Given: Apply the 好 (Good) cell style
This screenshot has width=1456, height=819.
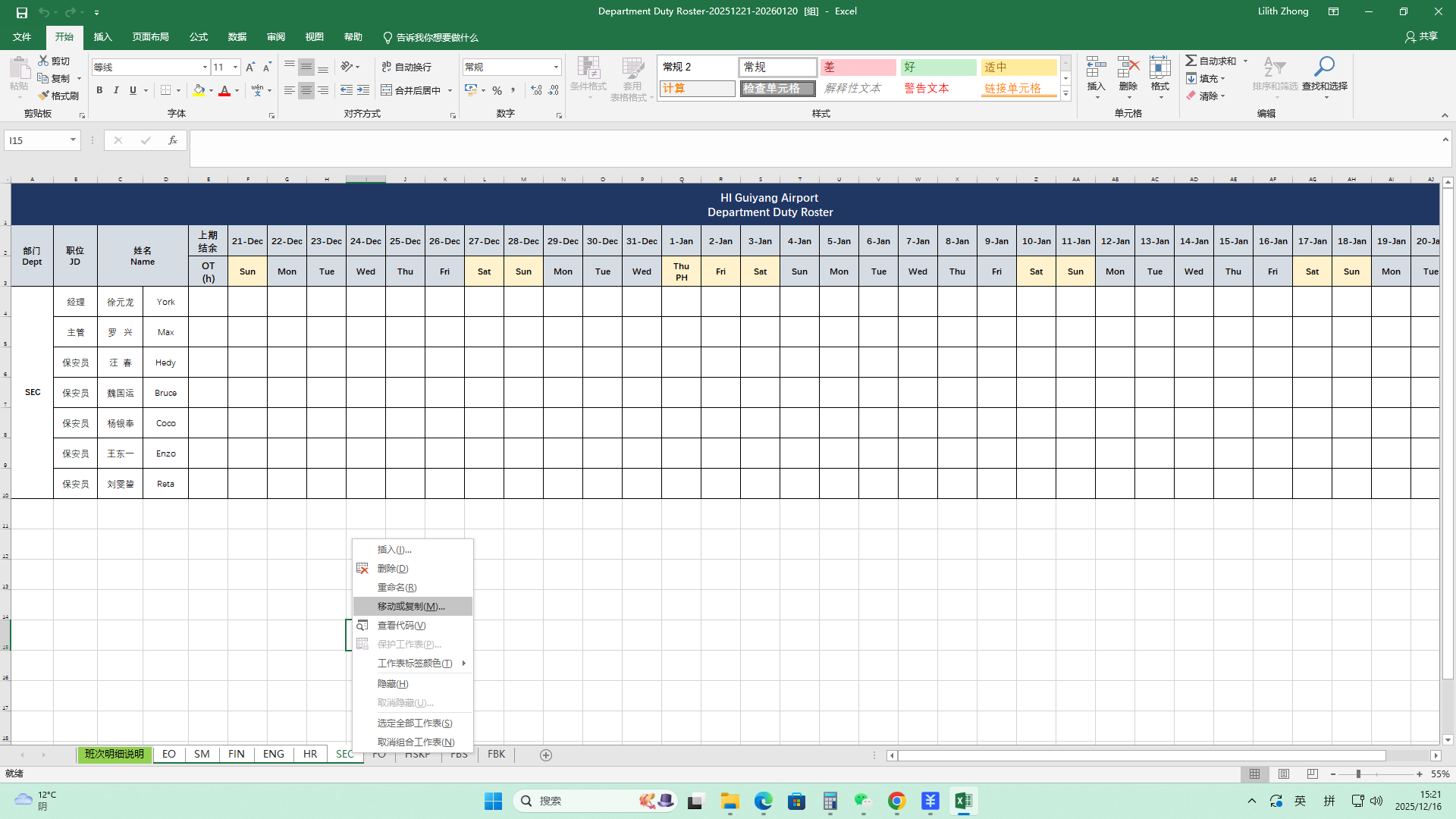Looking at the screenshot, I should click(x=938, y=67).
